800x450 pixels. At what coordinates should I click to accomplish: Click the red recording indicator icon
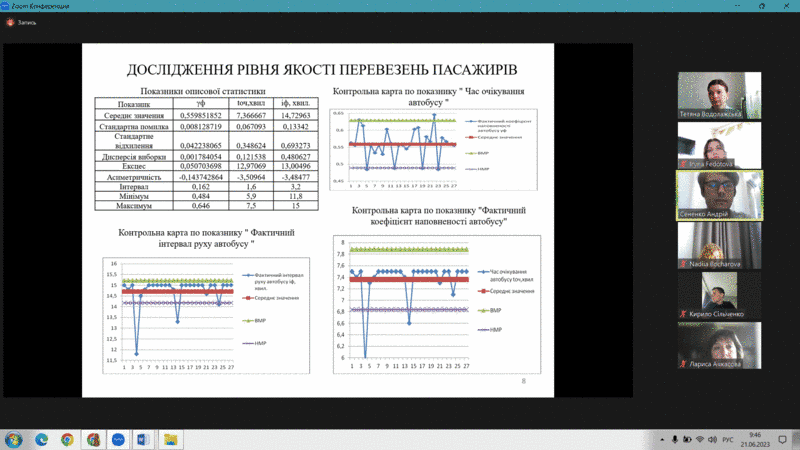9,22
